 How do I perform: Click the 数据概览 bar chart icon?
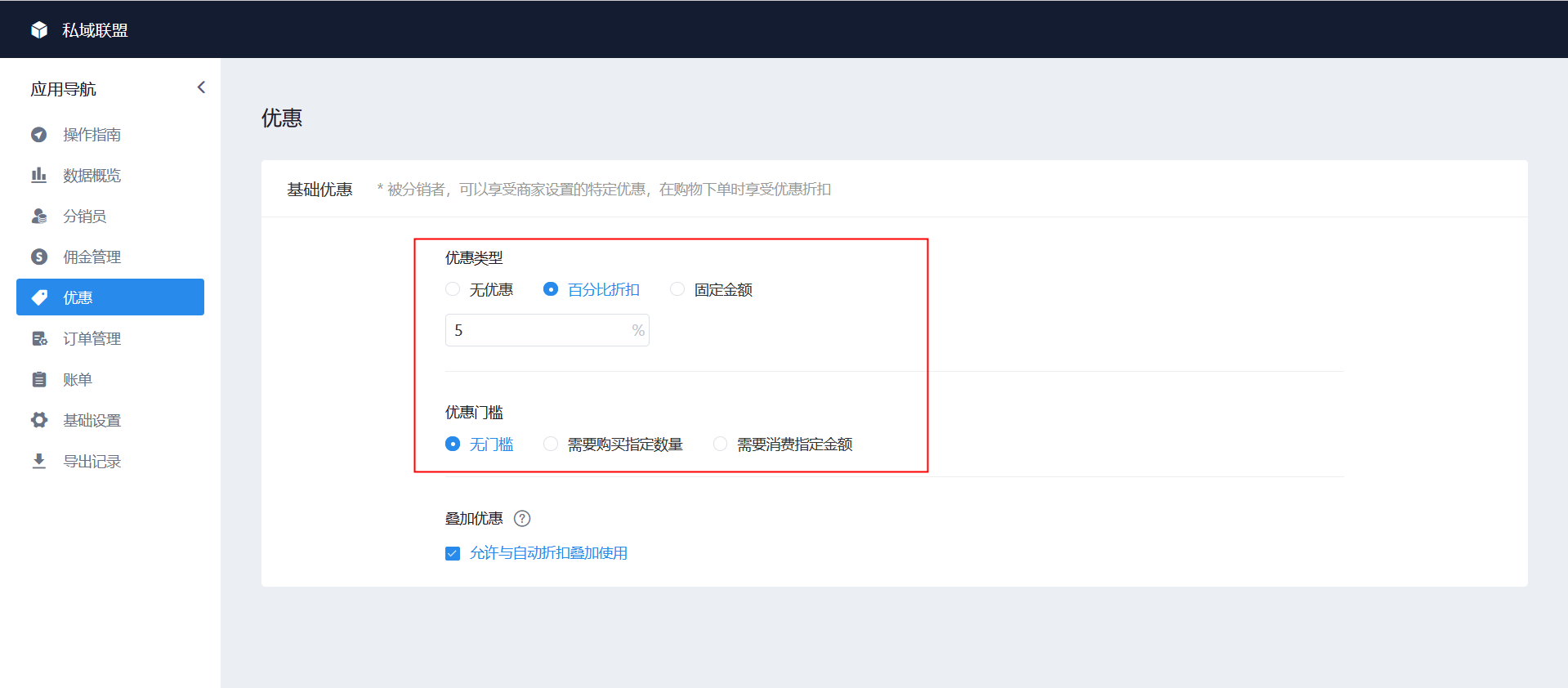coord(39,175)
